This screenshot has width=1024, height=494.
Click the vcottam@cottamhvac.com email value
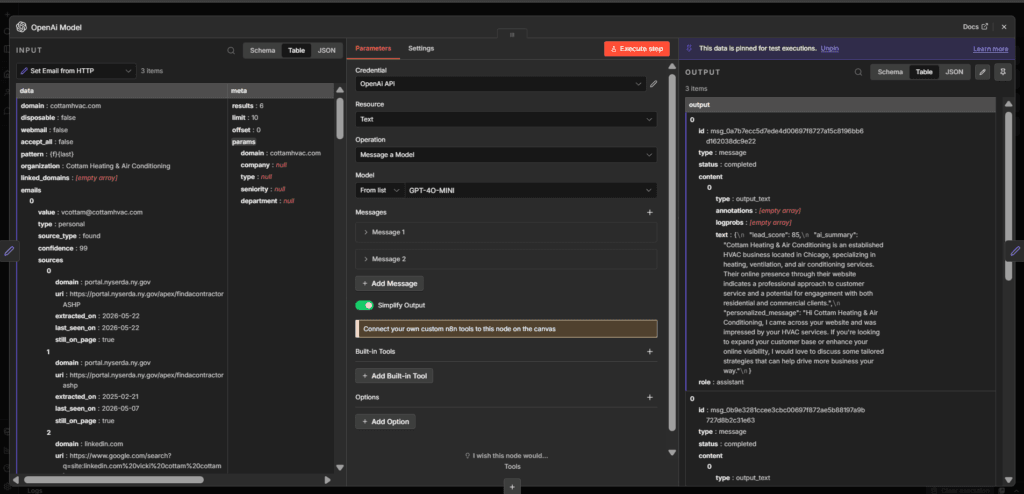(x=101, y=212)
